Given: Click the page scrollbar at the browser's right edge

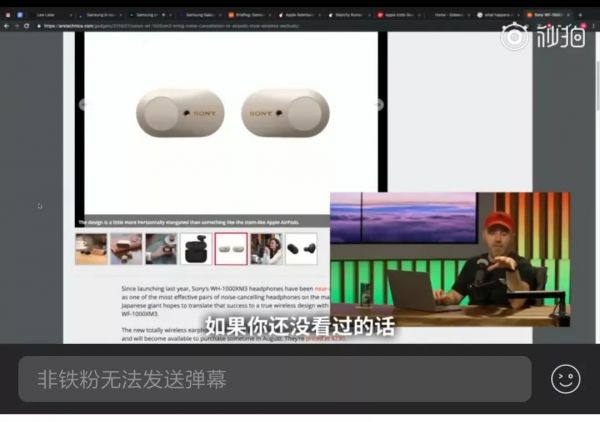Looking at the screenshot, I should point(597,84).
